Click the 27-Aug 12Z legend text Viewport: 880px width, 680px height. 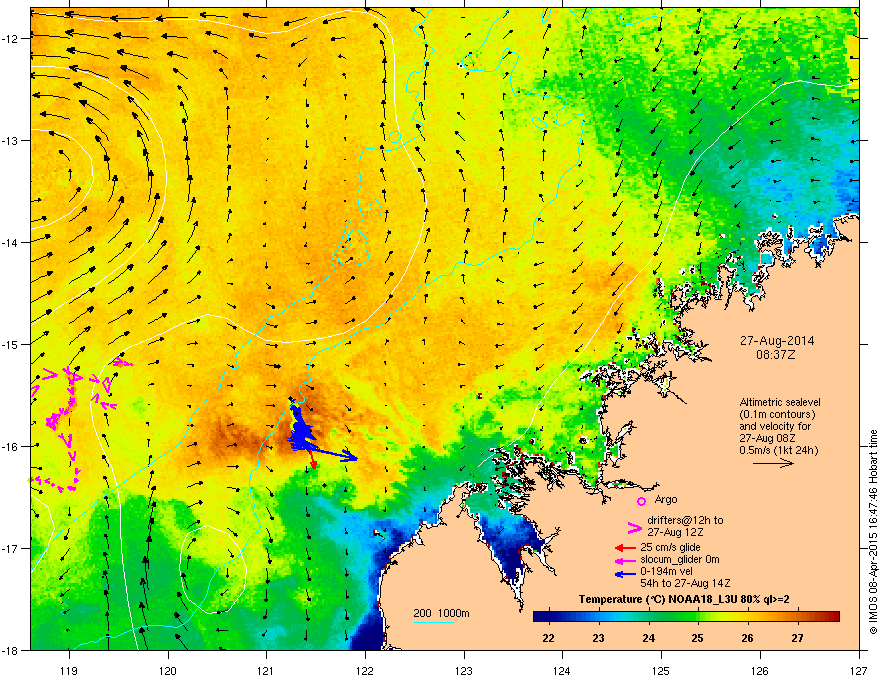click(x=675, y=532)
